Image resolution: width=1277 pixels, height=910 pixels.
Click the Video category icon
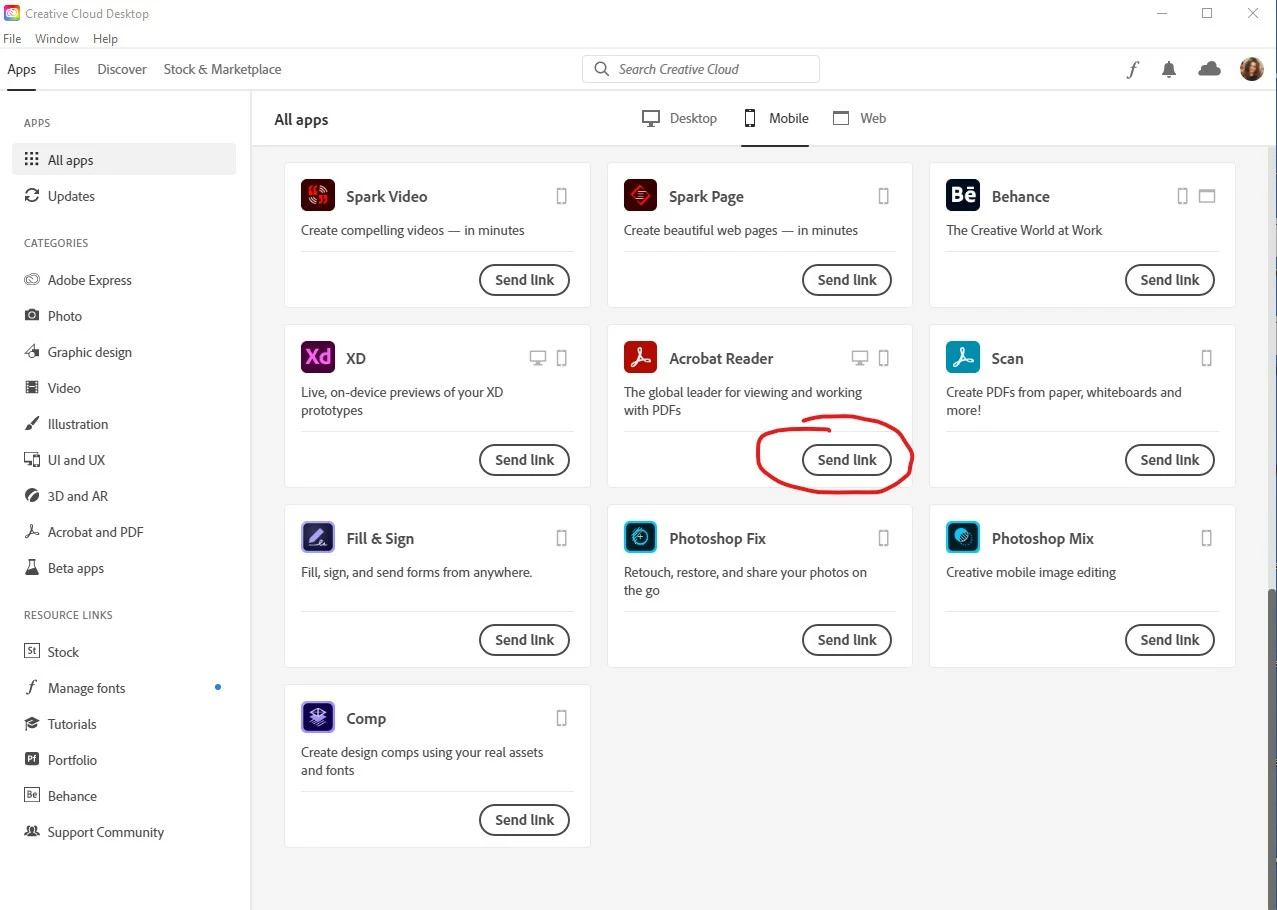point(32,388)
